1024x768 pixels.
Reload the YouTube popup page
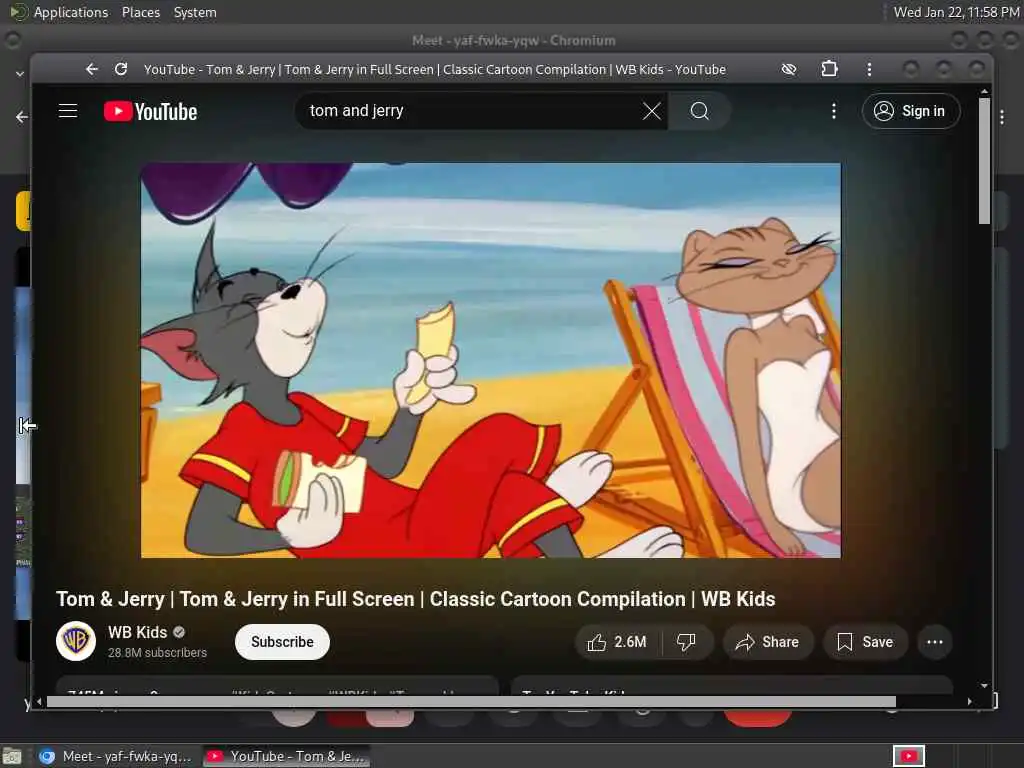[121, 69]
